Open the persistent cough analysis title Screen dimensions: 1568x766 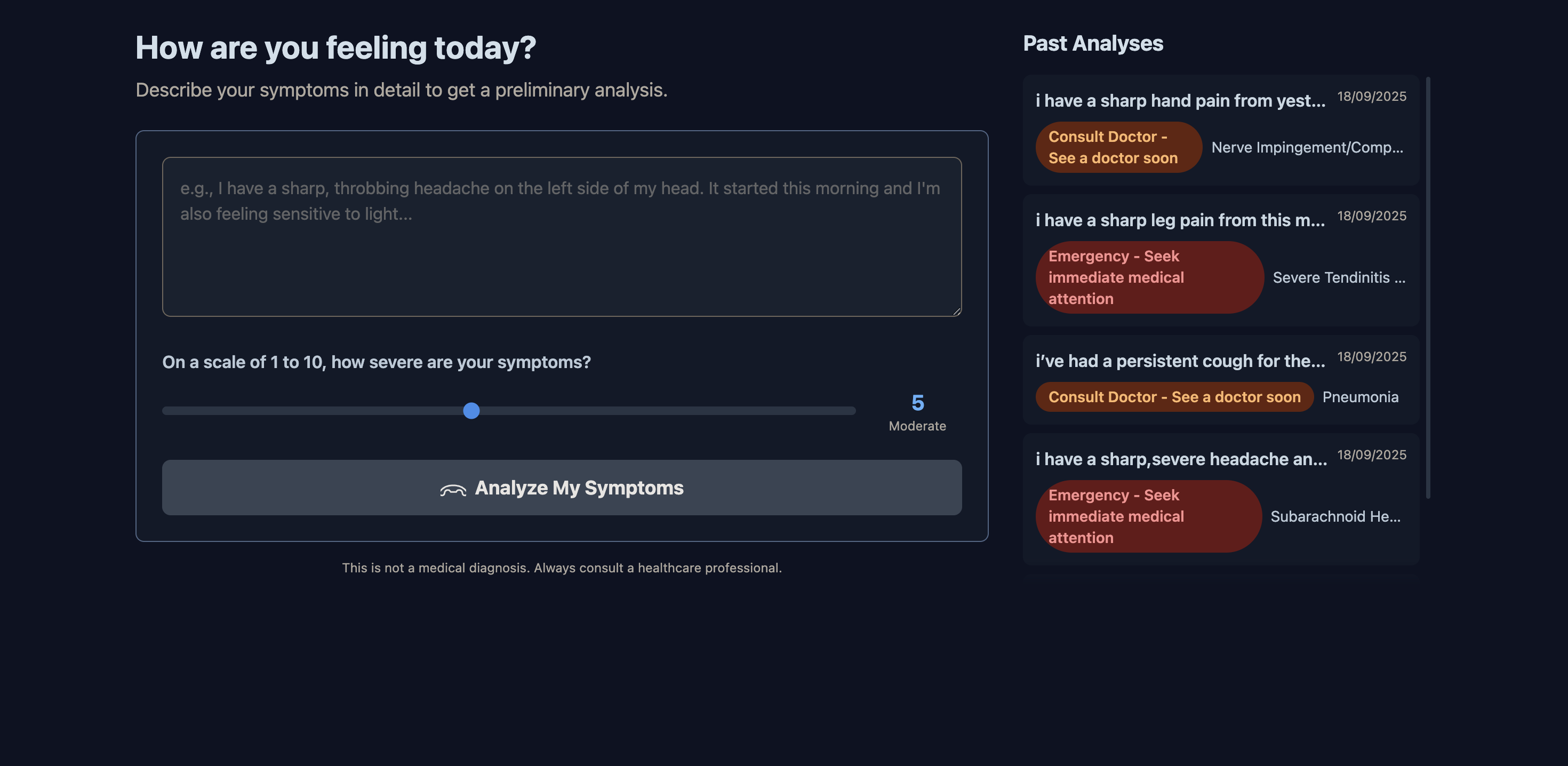tap(1180, 361)
